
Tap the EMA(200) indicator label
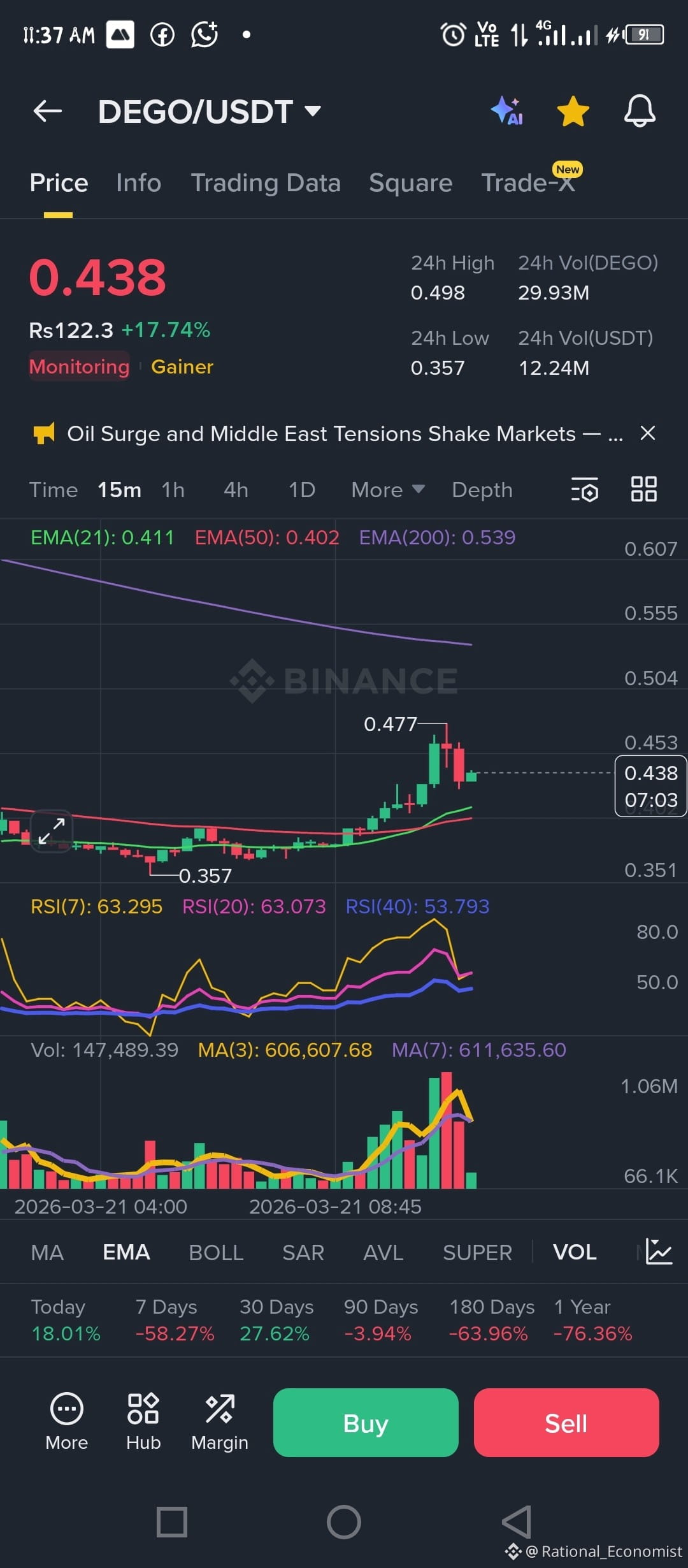(x=437, y=537)
